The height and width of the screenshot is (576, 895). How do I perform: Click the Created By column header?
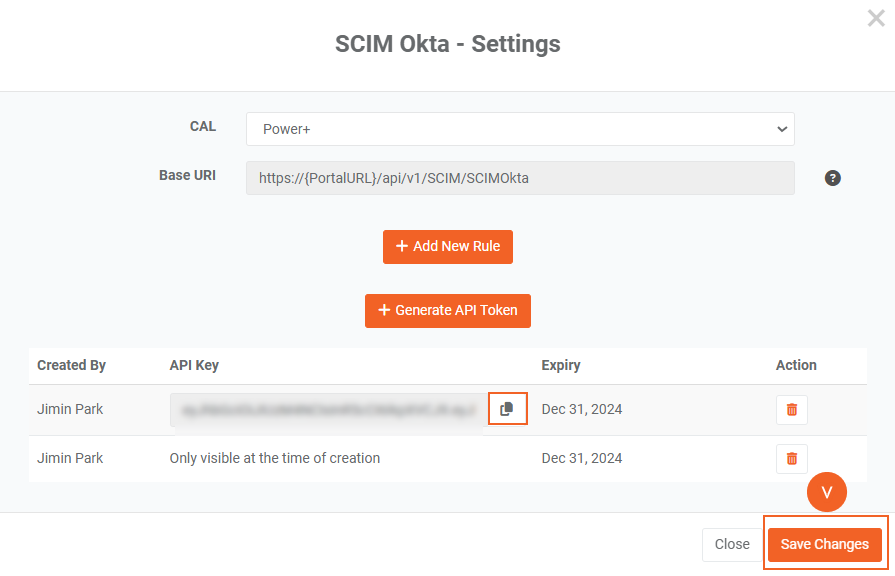(71, 365)
